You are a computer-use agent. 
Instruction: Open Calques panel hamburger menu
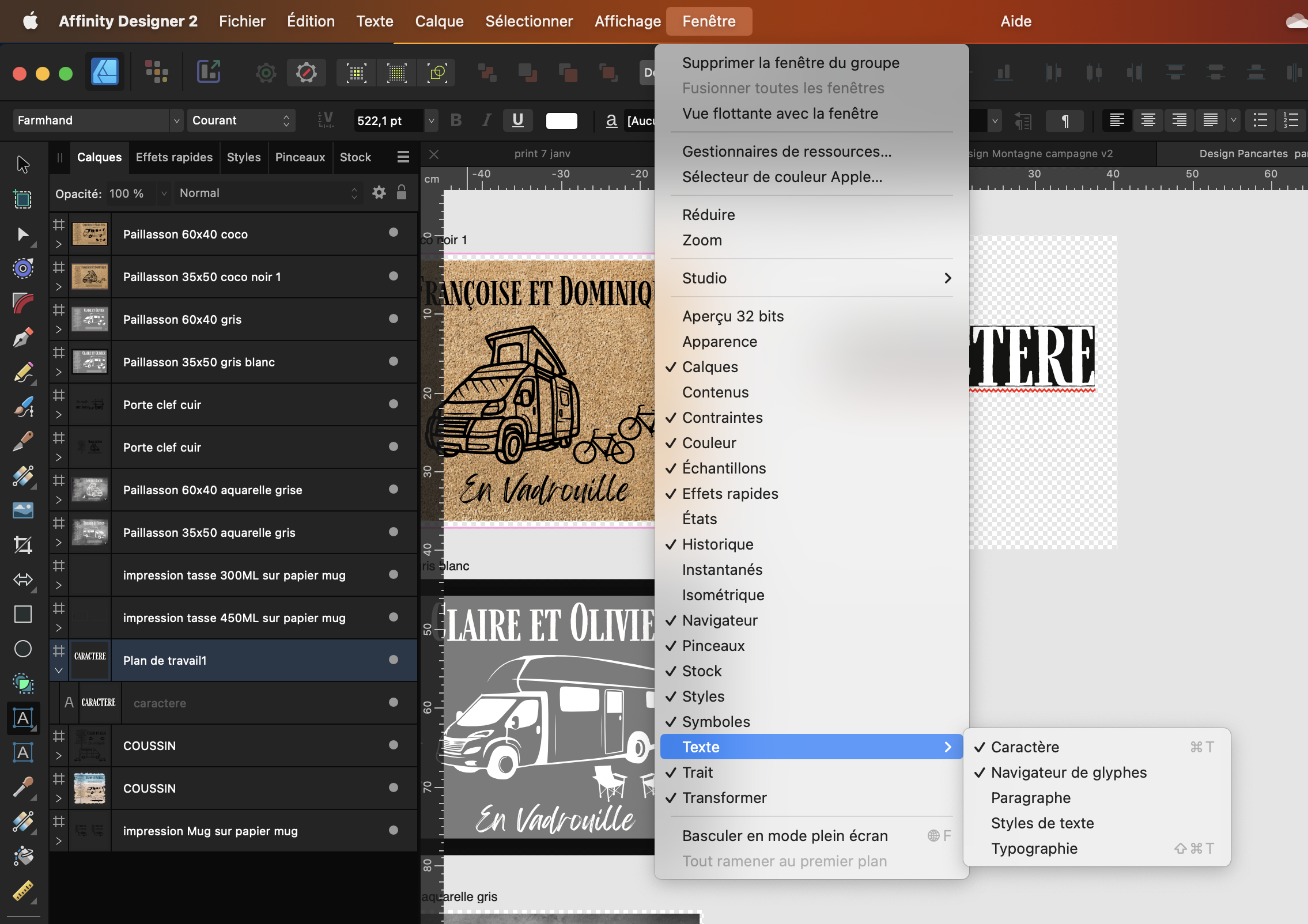[403, 157]
